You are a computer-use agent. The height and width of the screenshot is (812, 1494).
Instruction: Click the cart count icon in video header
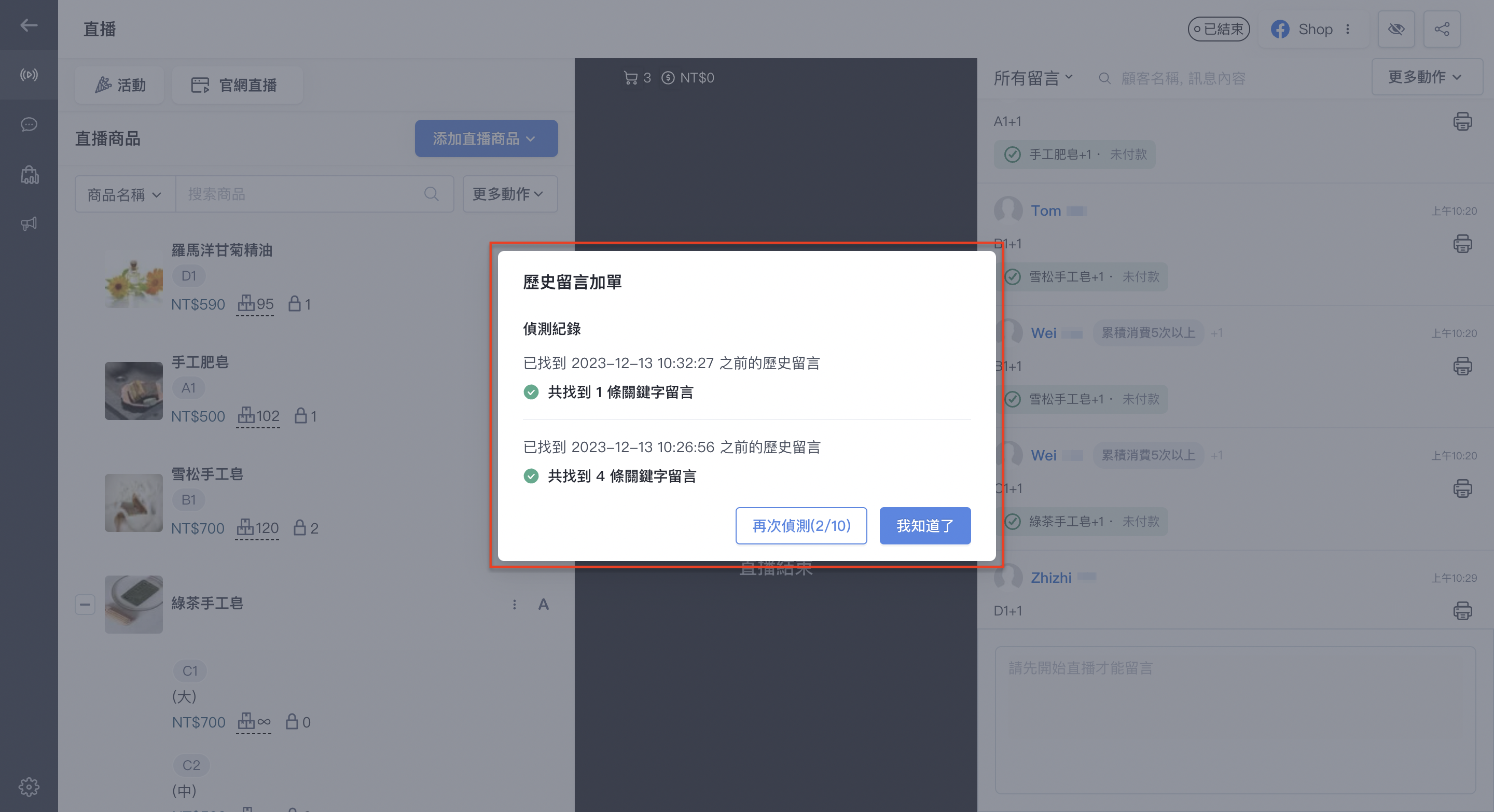coord(630,78)
